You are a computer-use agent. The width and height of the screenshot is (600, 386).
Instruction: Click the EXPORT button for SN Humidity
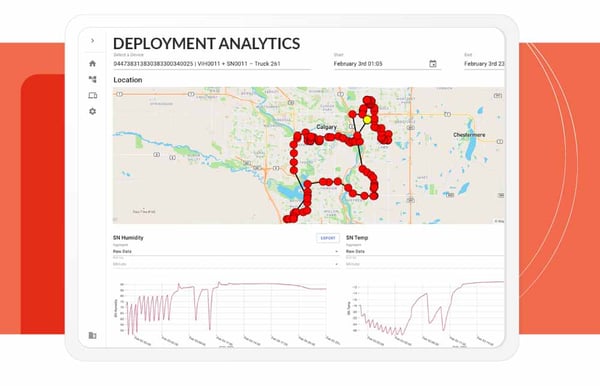click(x=328, y=238)
